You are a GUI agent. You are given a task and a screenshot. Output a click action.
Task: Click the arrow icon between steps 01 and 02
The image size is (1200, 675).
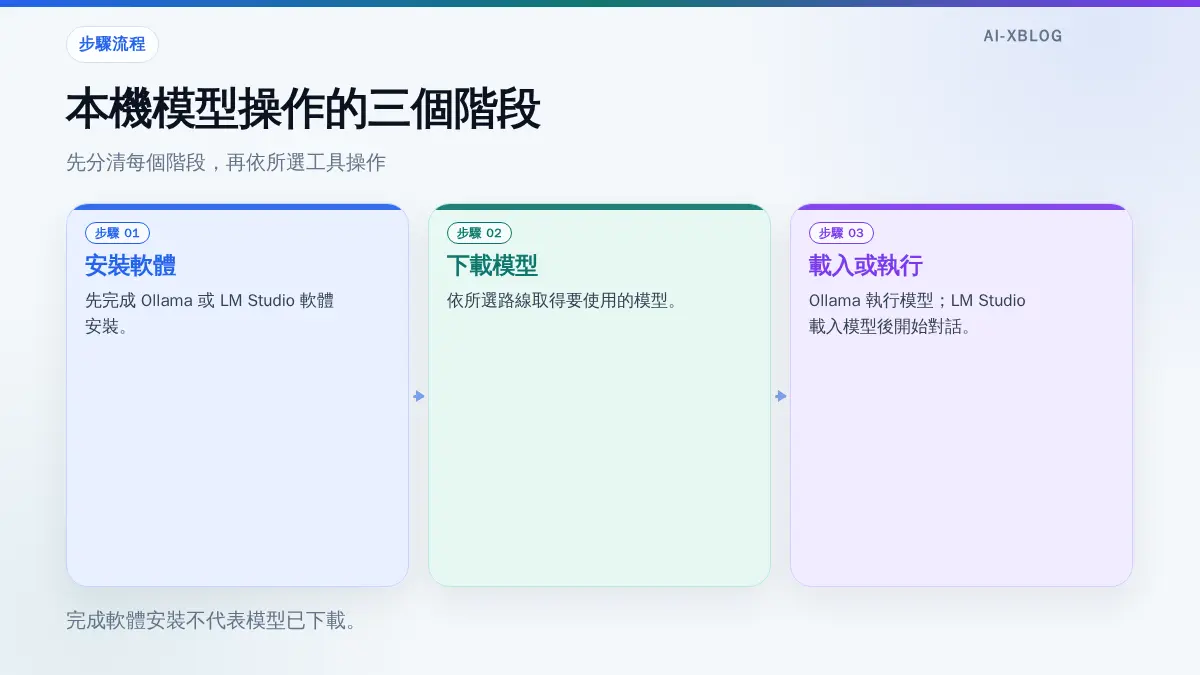coord(419,396)
